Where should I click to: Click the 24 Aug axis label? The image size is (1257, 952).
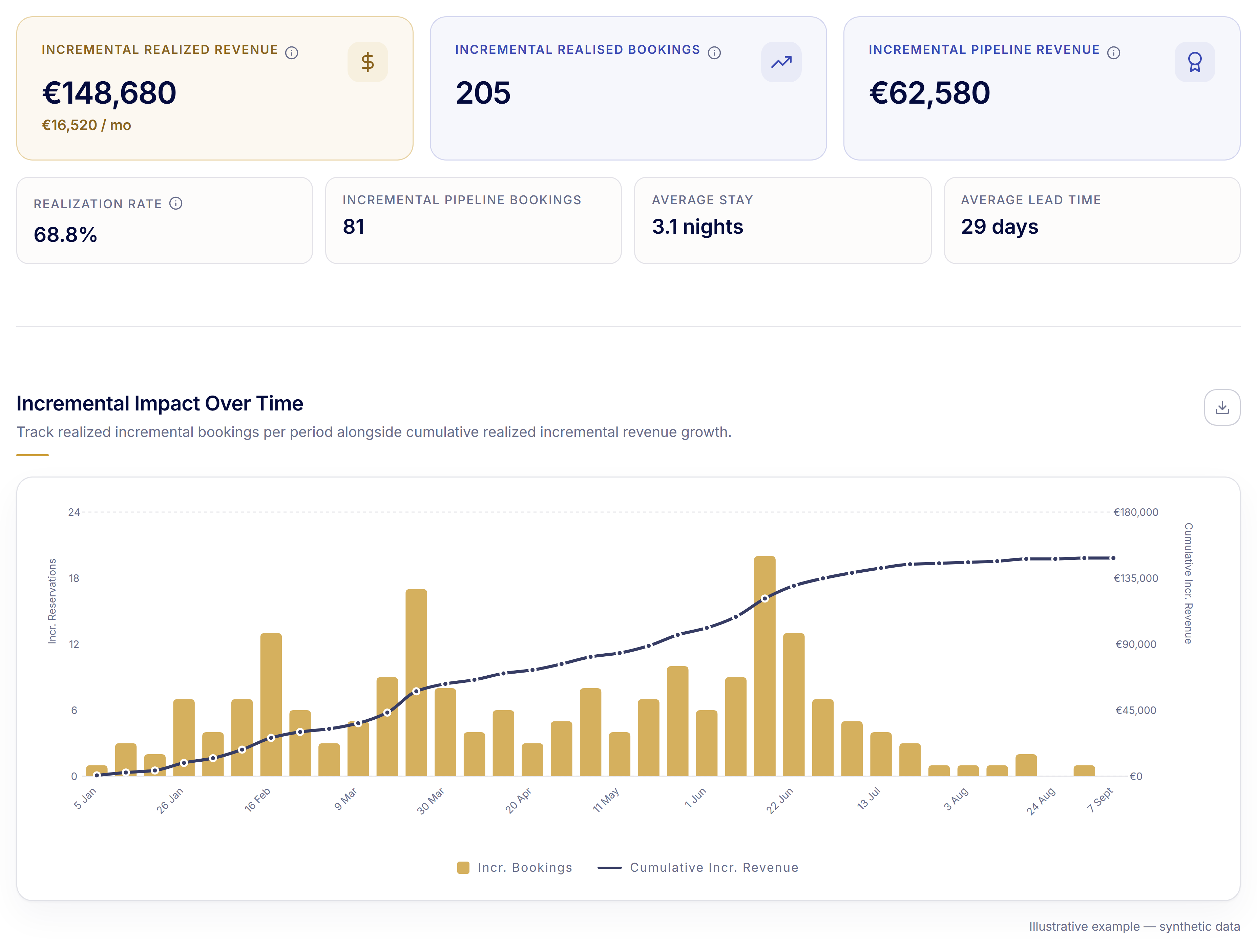click(x=1041, y=801)
